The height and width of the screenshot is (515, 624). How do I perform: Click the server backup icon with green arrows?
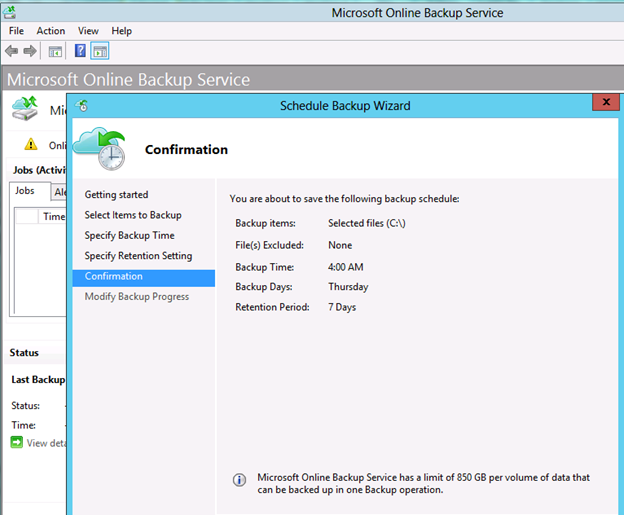point(25,108)
